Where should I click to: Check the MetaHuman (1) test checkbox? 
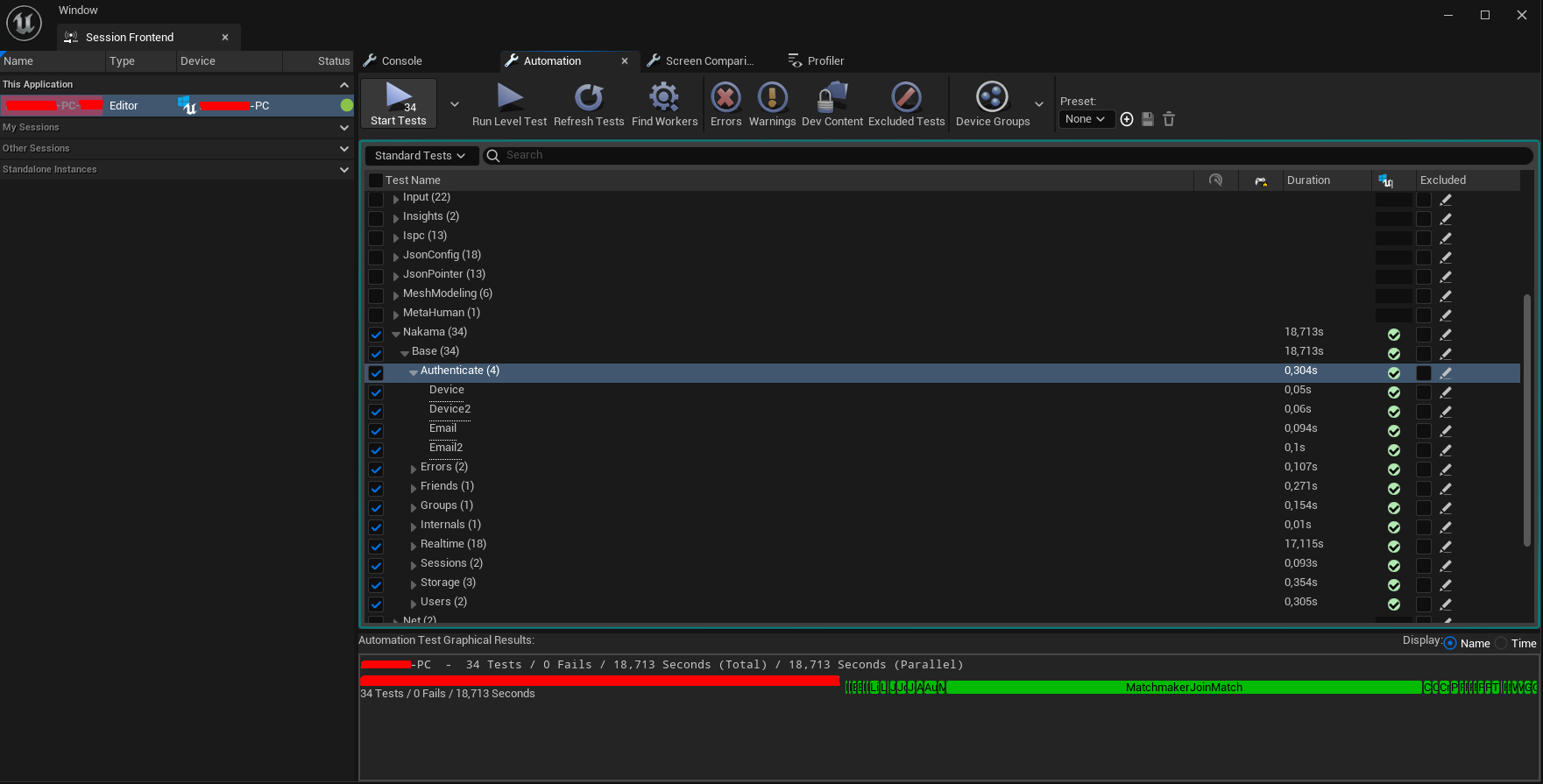pos(376,314)
